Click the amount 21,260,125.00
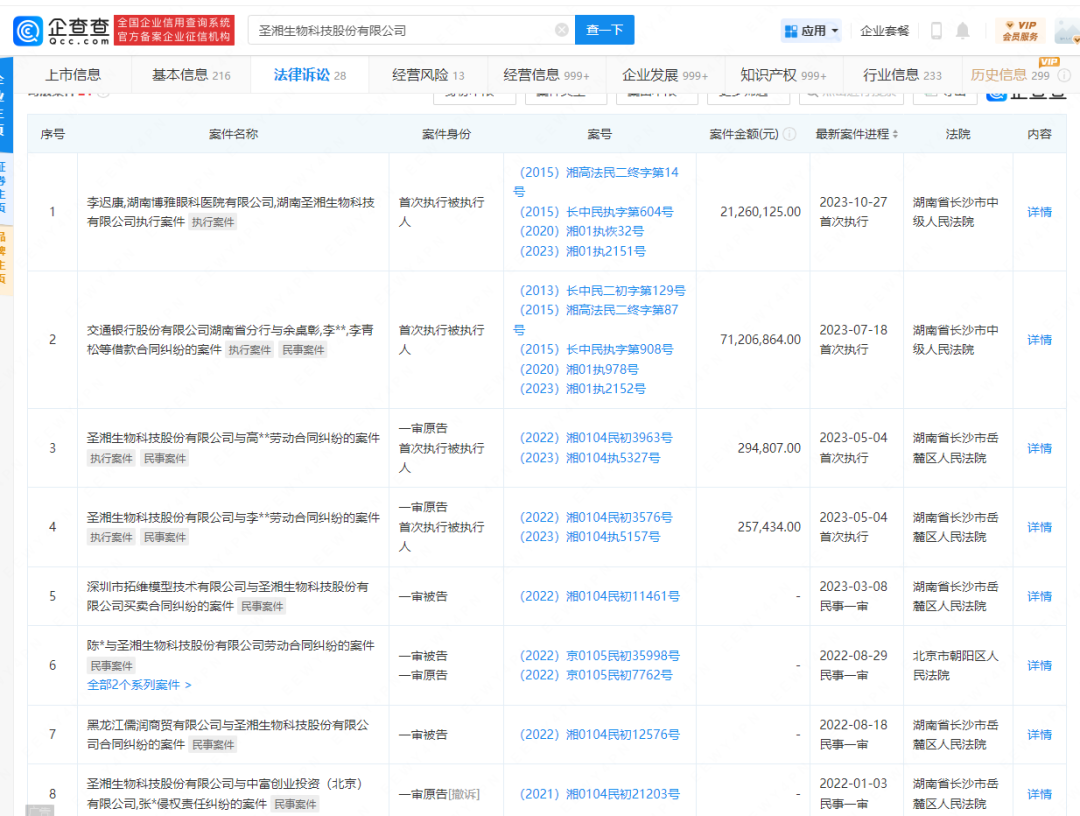Viewport: 1080px width, 816px height. 760,212
